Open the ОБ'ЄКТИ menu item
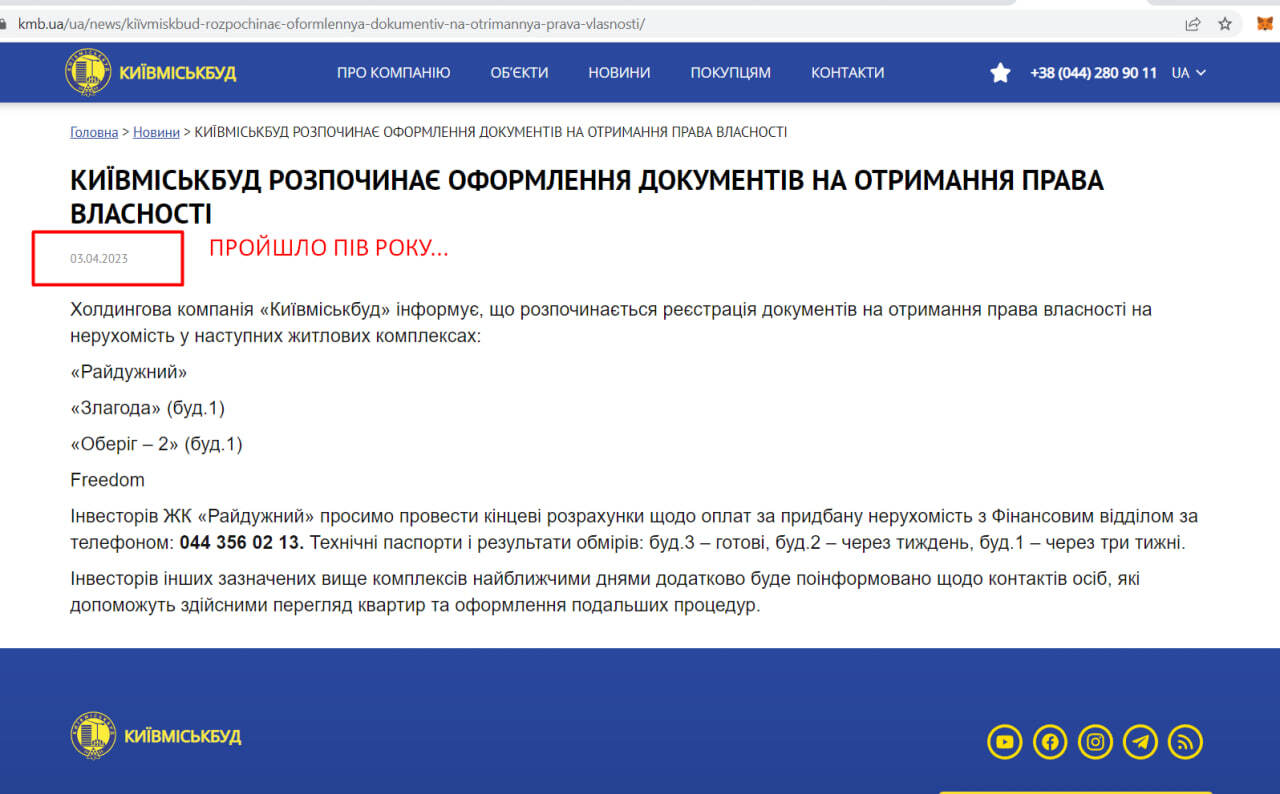 [x=519, y=73]
